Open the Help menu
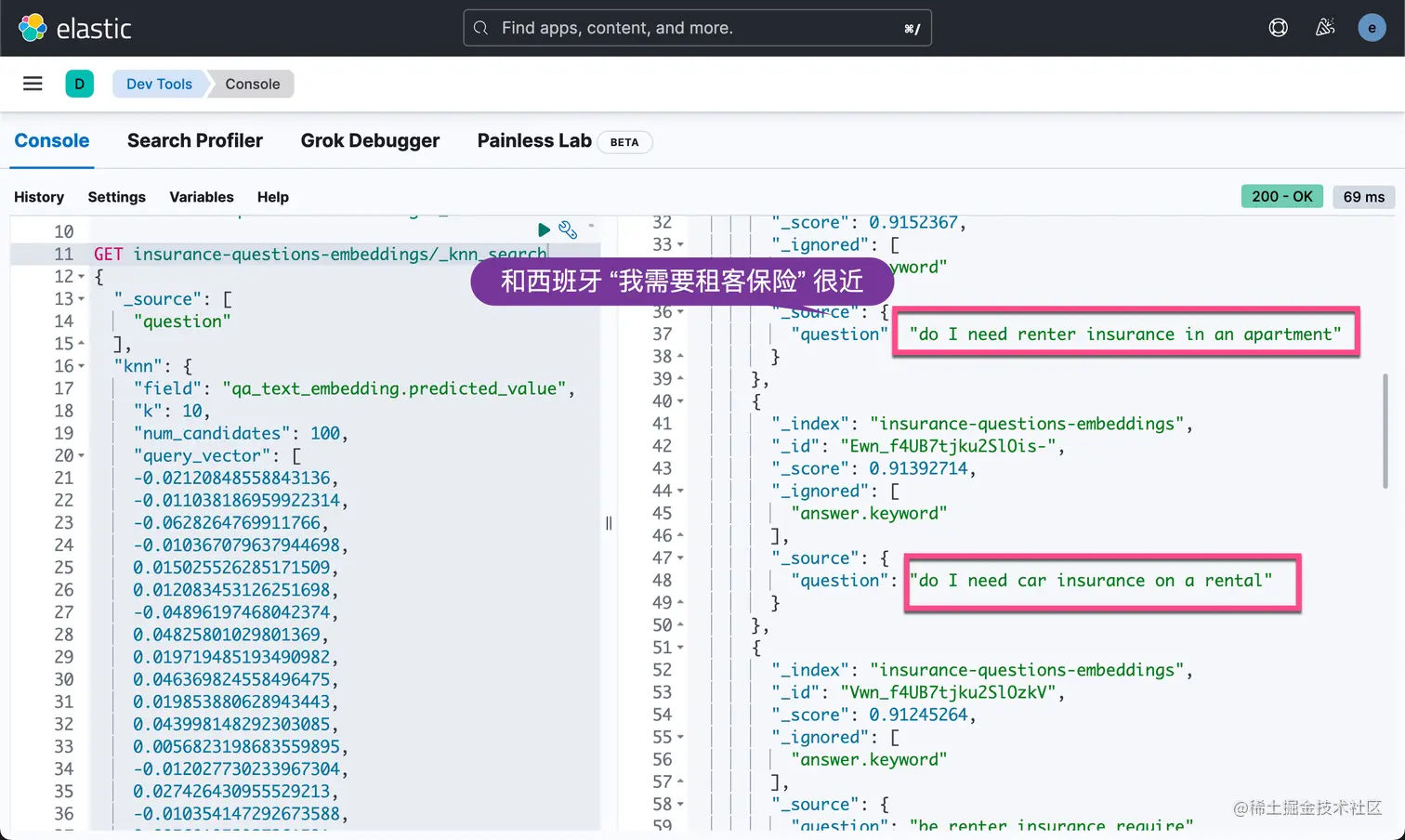Image resolution: width=1405 pixels, height=840 pixels. pos(273,197)
